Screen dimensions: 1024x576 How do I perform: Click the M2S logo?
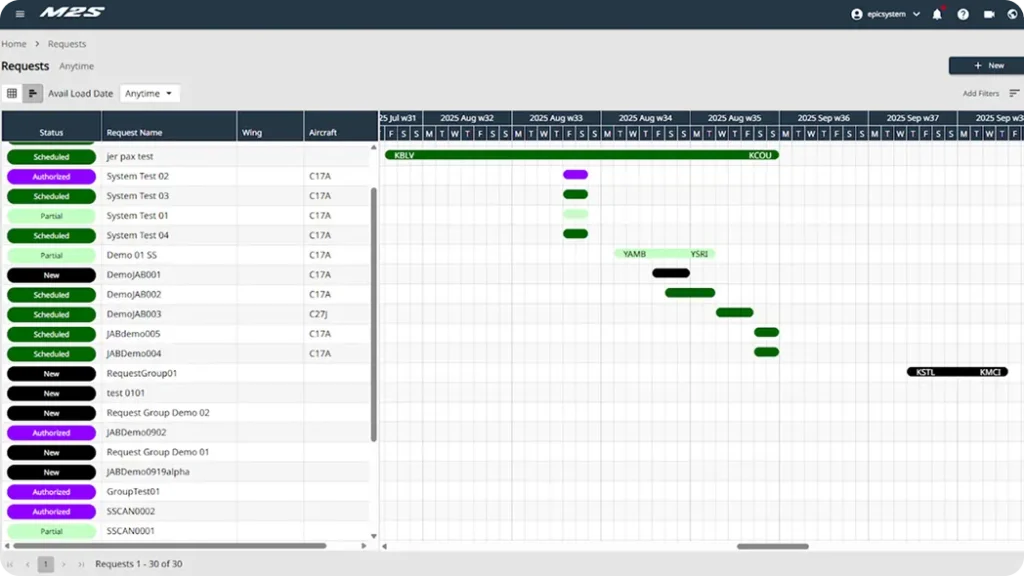72,13
